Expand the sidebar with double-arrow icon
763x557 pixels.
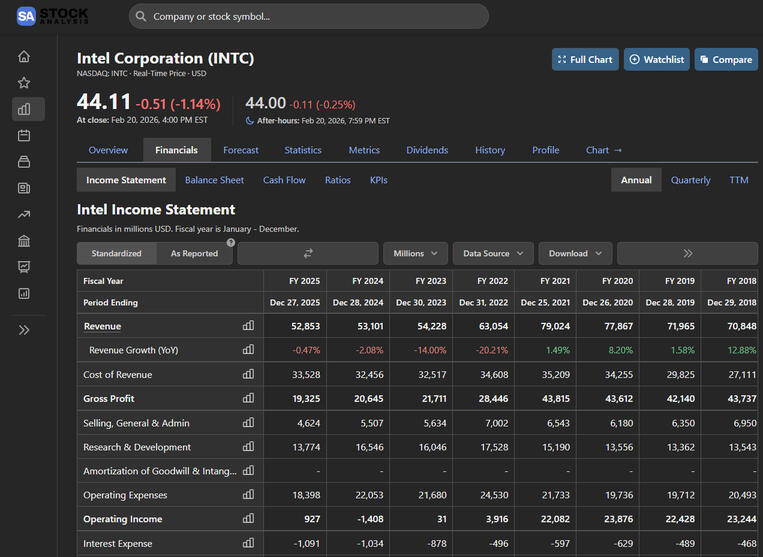point(24,330)
